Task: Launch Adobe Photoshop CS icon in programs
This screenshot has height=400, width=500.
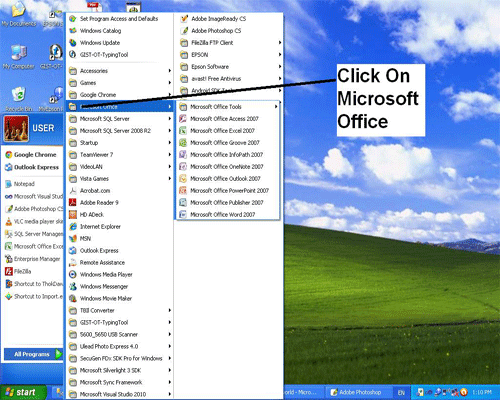Action: point(184,31)
